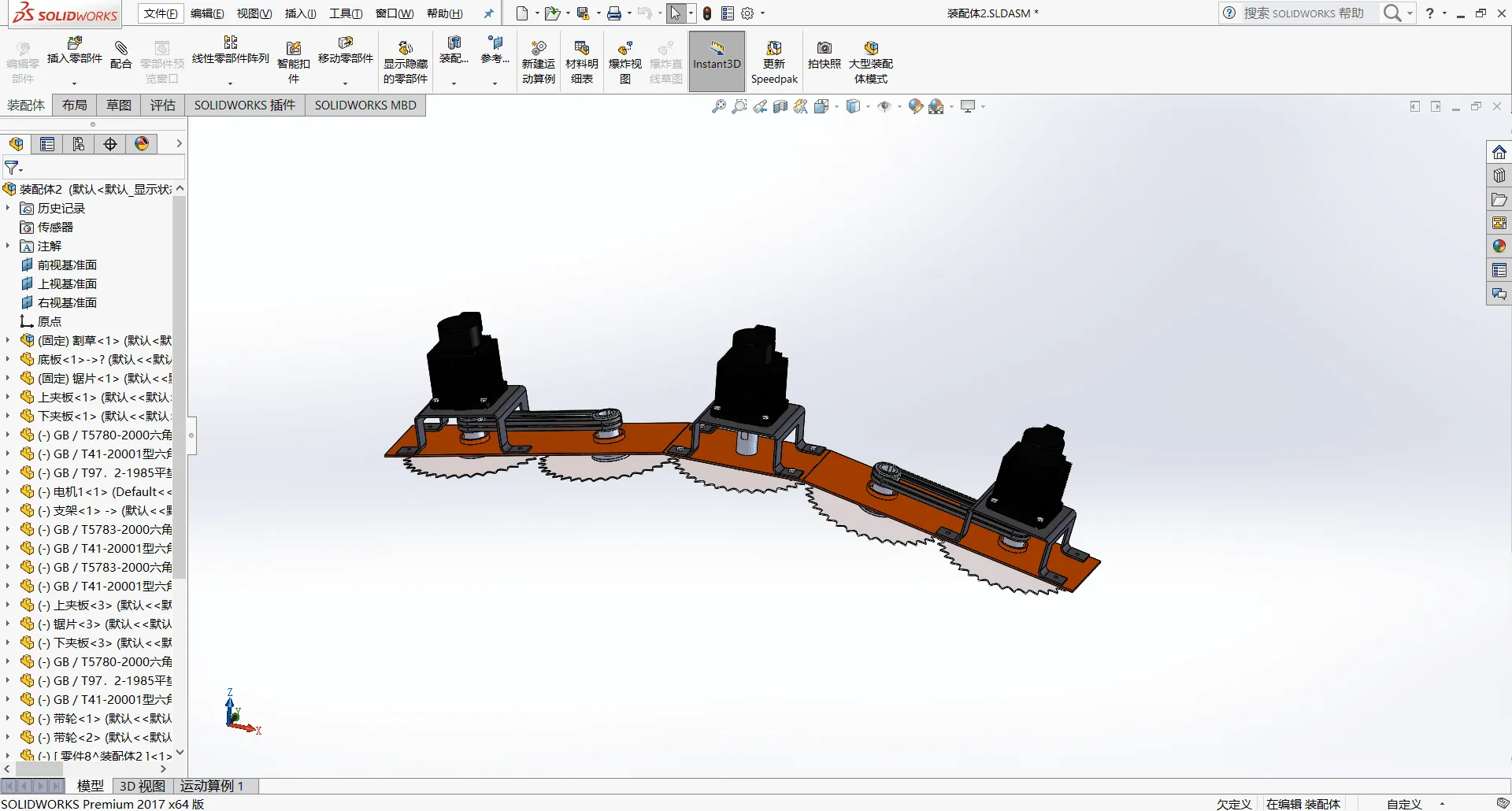Open the 运动算例 1 bottom tab

coord(212,786)
